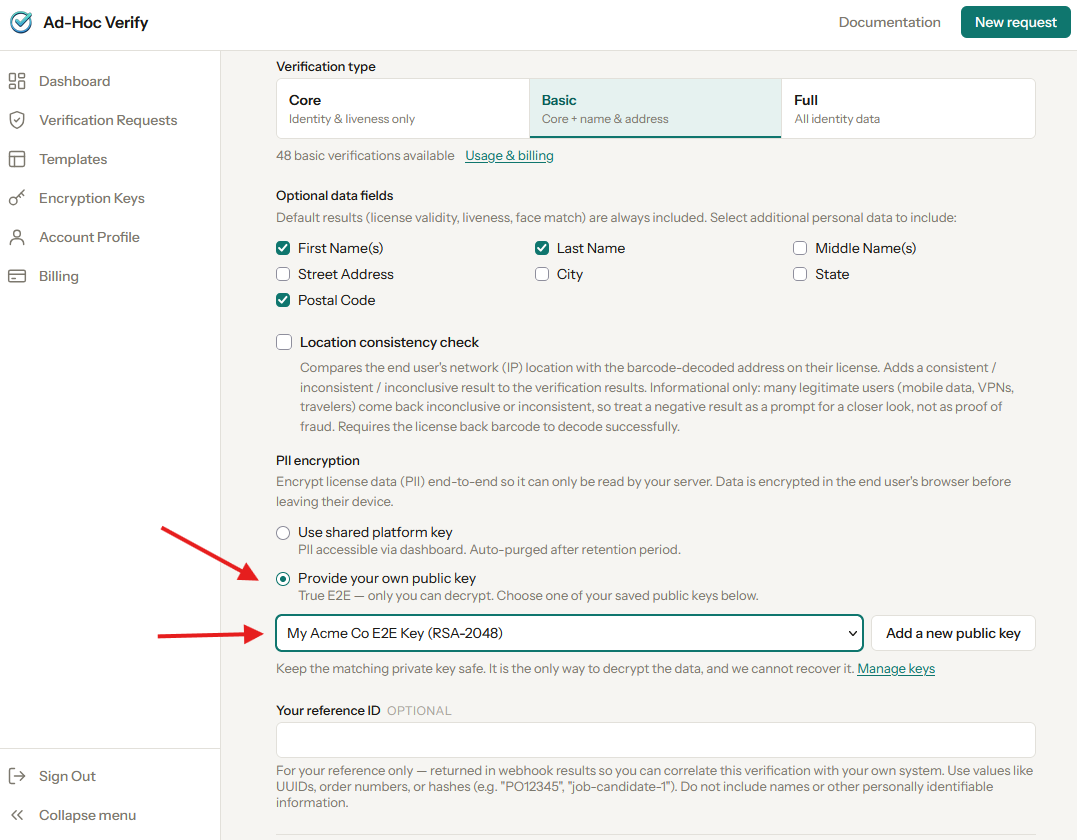Uncheck the Last Name checkbox
Screen dimensions: 1077x840
(x=542, y=248)
